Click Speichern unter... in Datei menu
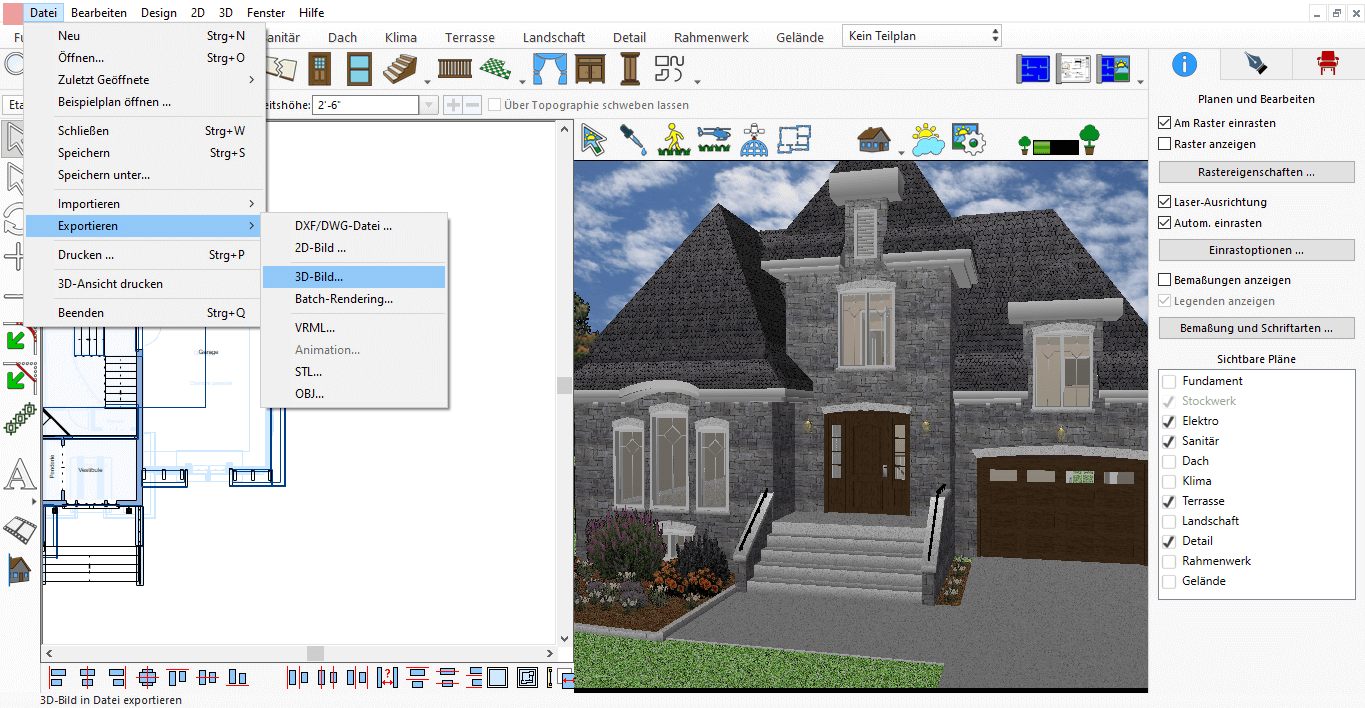Viewport: 1365px width, 708px height. pos(104,175)
